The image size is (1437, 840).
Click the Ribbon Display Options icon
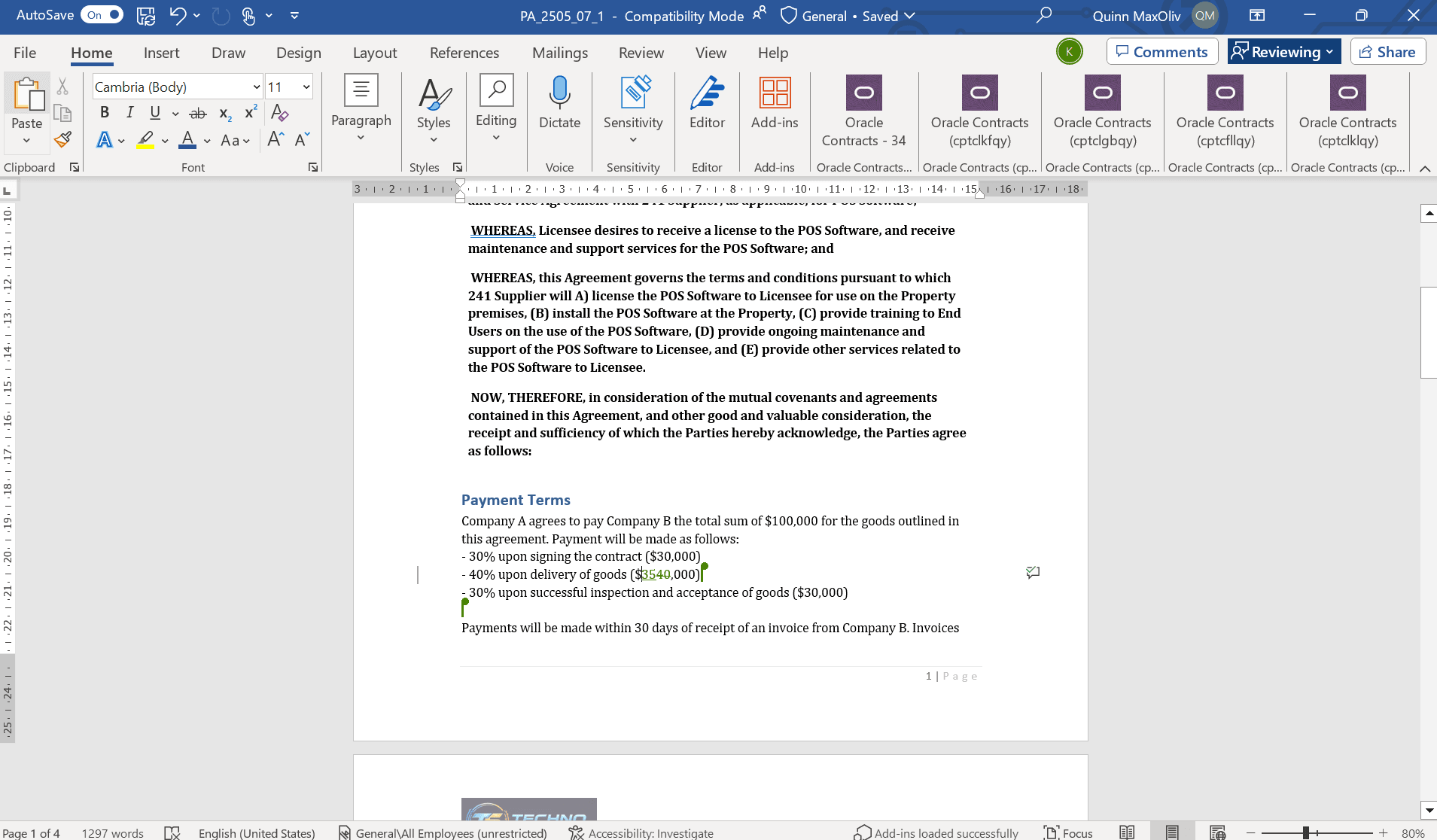(x=1257, y=15)
